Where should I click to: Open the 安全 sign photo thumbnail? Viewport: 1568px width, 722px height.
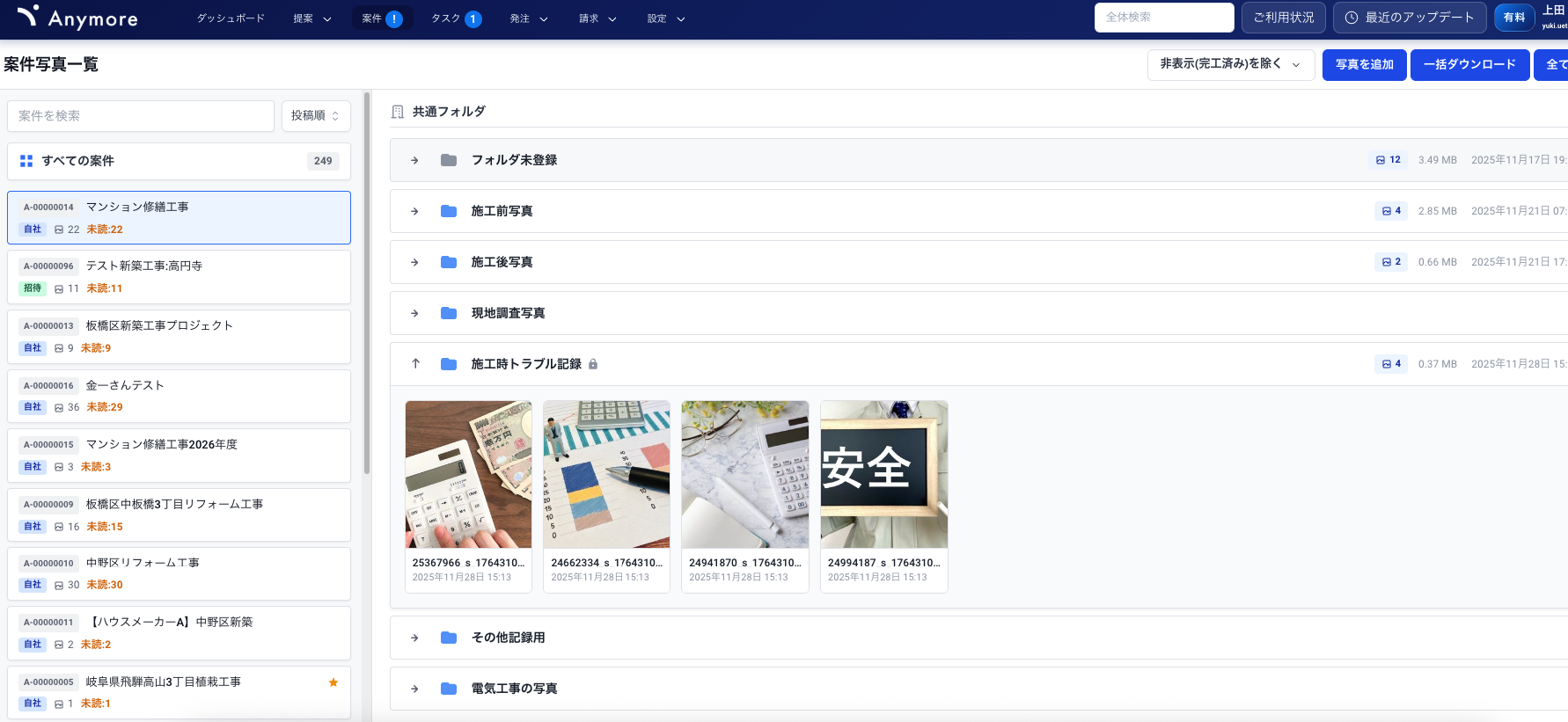point(883,475)
